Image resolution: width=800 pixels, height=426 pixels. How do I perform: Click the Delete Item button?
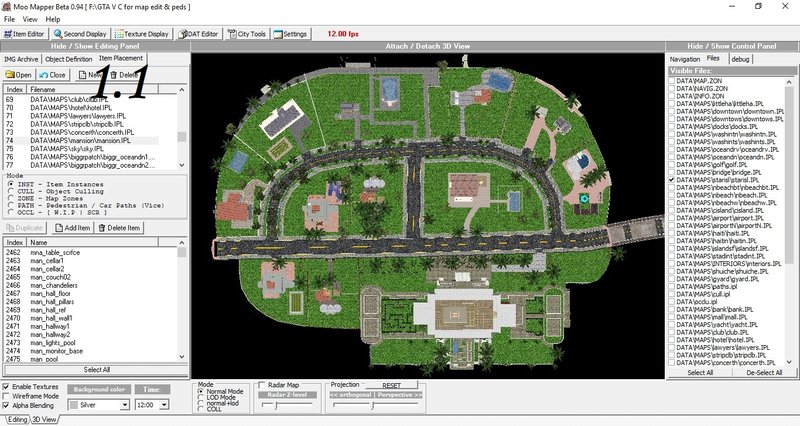click(x=119, y=228)
